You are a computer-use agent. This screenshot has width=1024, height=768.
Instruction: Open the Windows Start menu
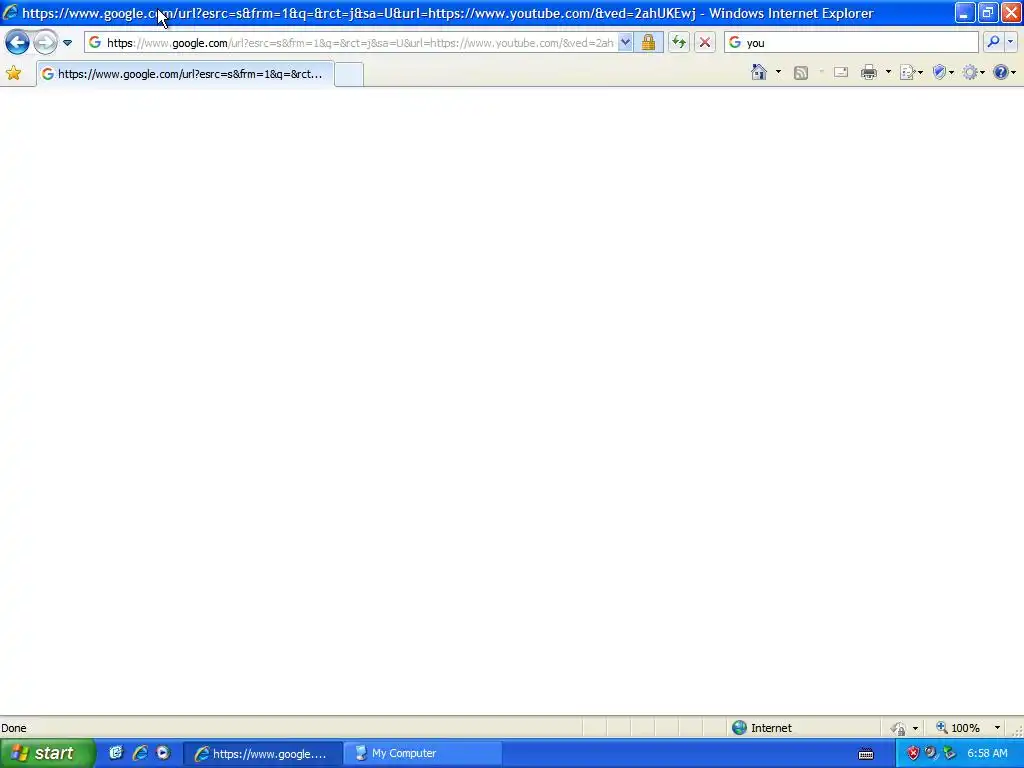pos(46,753)
